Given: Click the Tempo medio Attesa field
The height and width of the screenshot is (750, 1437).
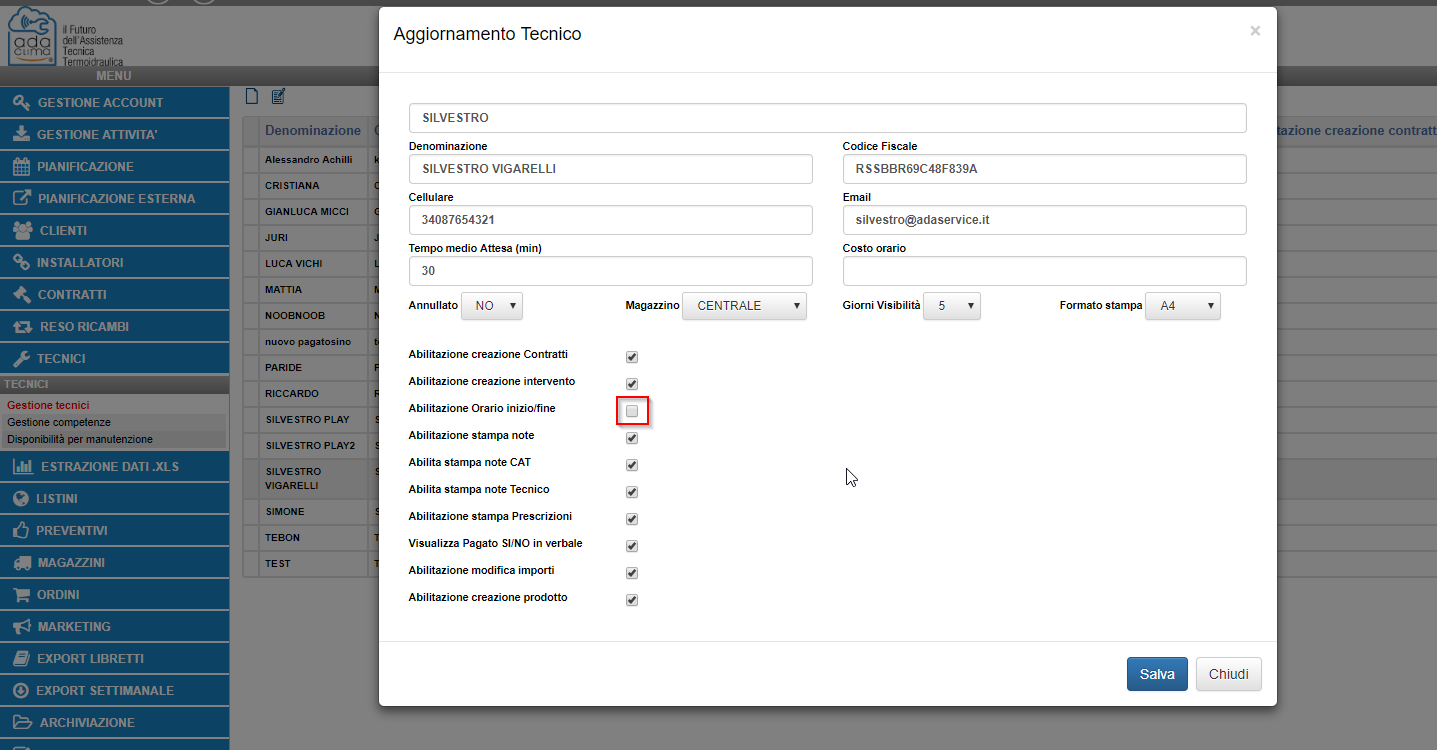Looking at the screenshot, I should coord(611,271).
